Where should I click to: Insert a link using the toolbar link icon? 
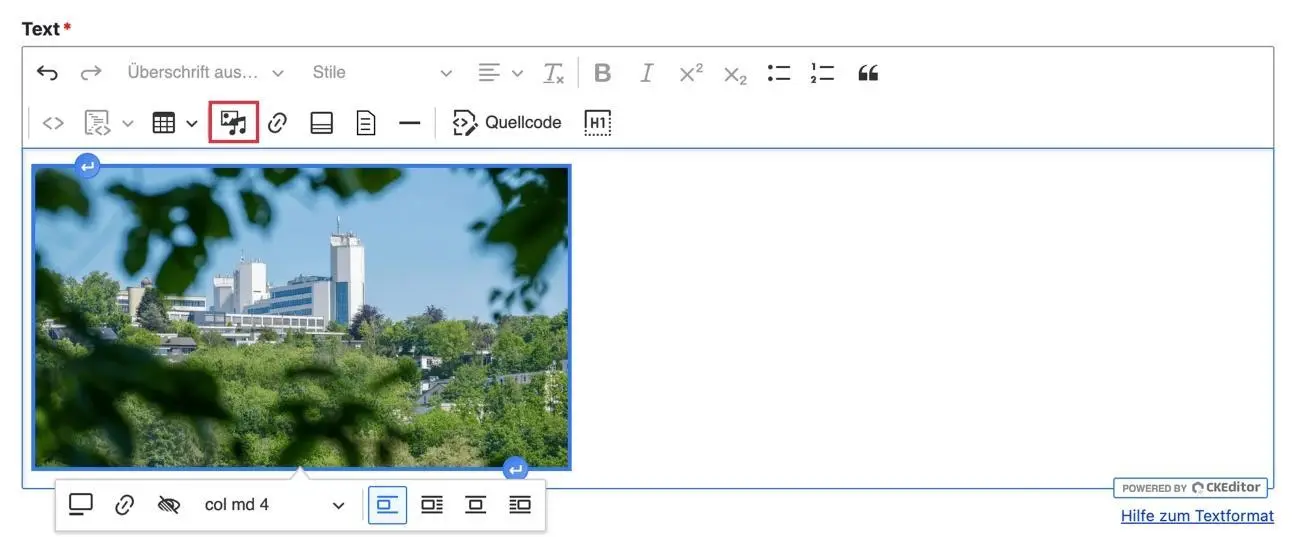(277, 123)
